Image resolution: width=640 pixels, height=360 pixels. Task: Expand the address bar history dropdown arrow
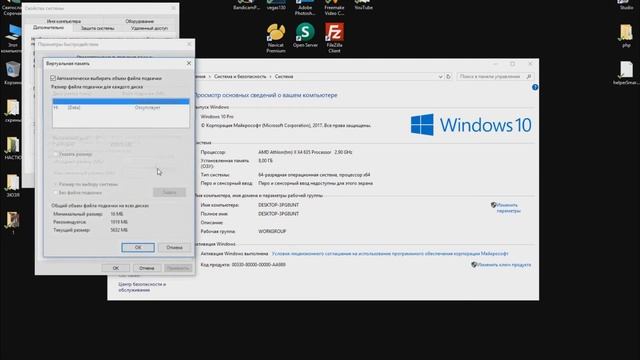[440, 76]
